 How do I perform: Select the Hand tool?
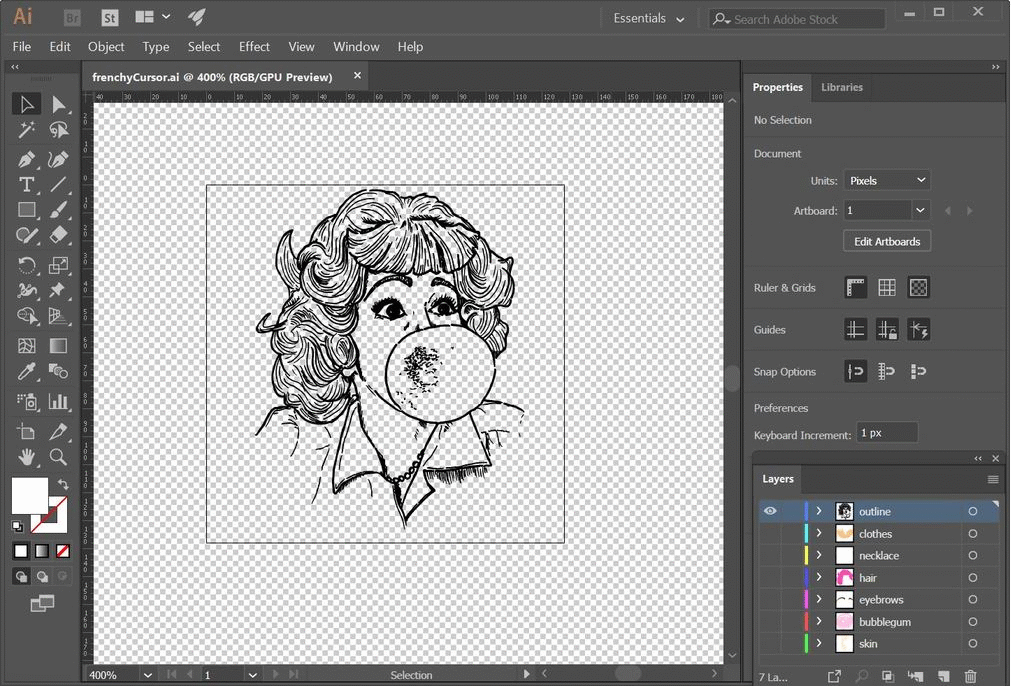pos(25,457)
